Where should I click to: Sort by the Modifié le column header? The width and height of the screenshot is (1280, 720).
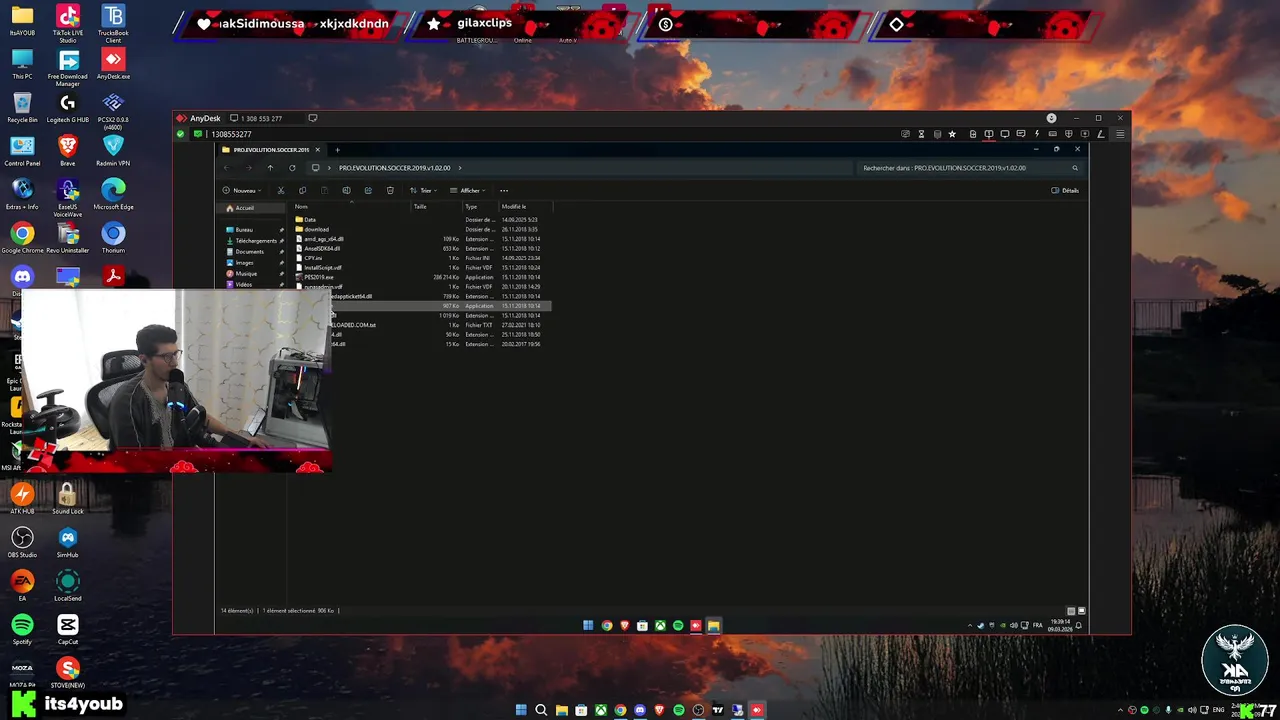514,207
